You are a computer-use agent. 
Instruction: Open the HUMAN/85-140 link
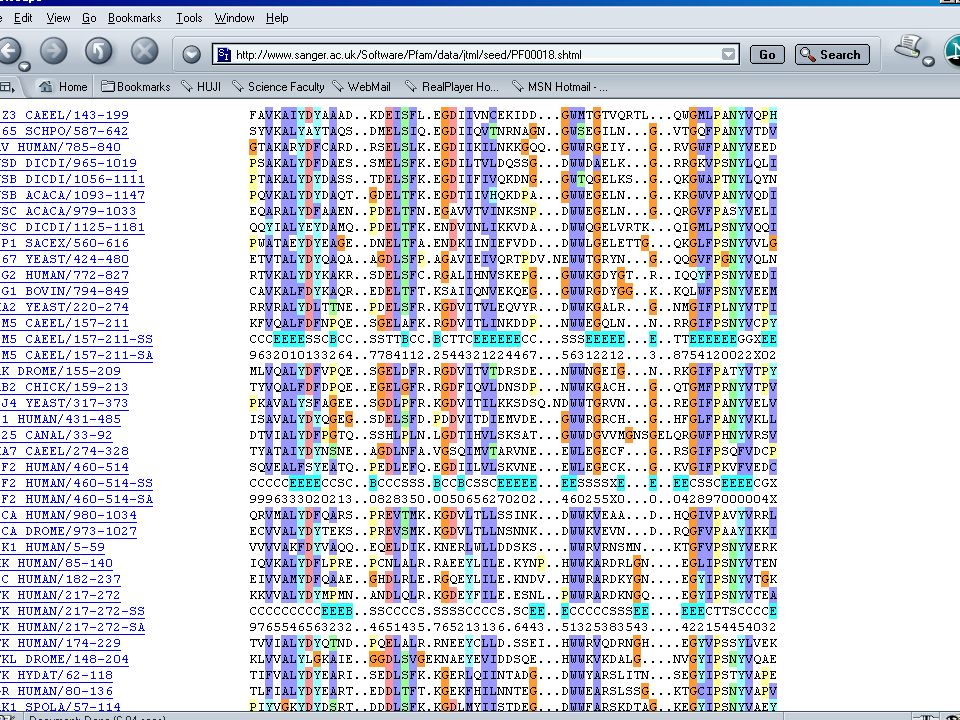pos(57,563)
